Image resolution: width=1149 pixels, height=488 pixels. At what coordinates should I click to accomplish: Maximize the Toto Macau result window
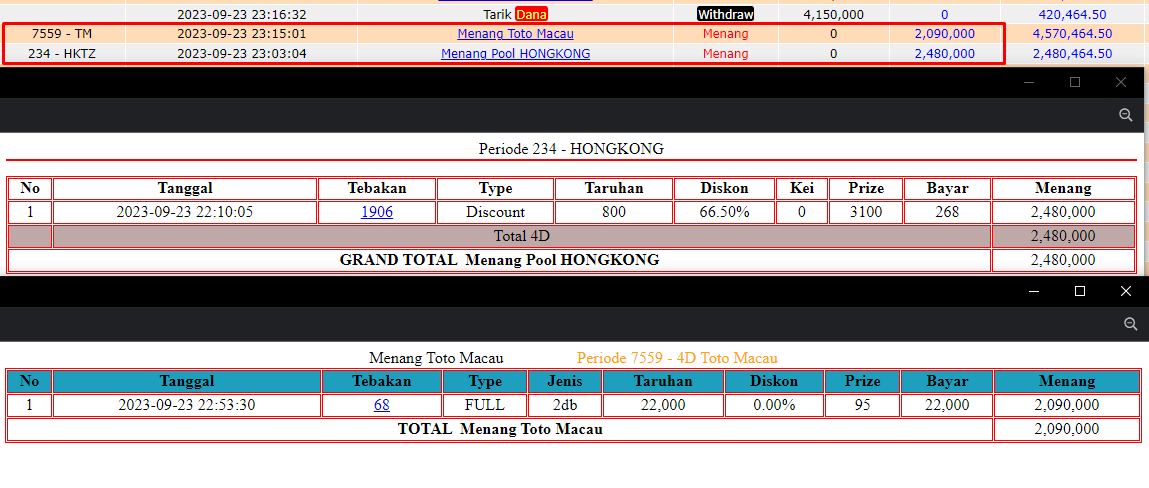(1079, 292)
